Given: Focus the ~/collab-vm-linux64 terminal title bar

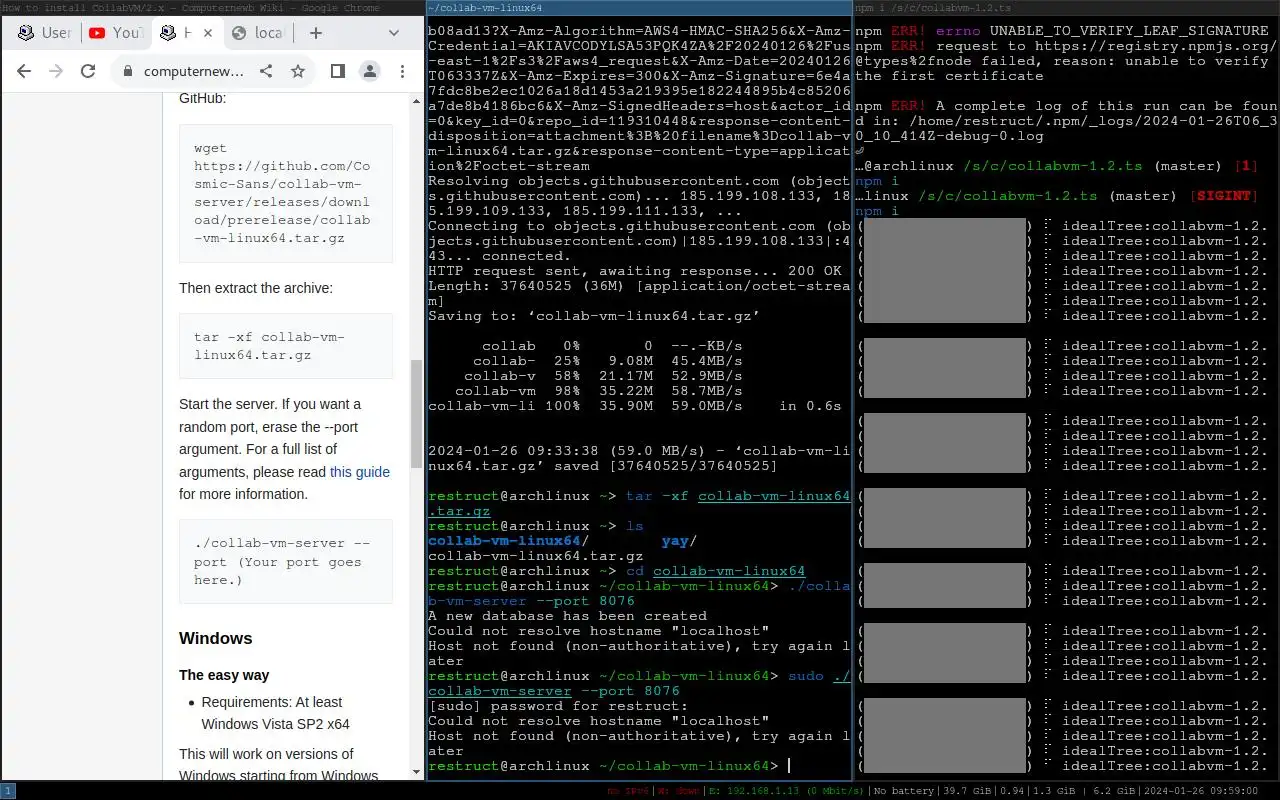Looking at the screenshot, I should tap(640, 7).
